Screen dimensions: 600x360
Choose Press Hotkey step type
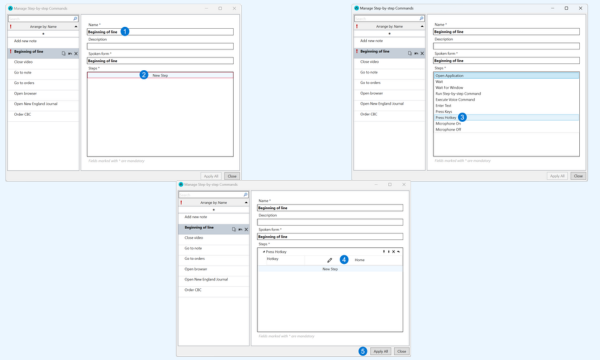pyautogui.click(x=506, y=117)
